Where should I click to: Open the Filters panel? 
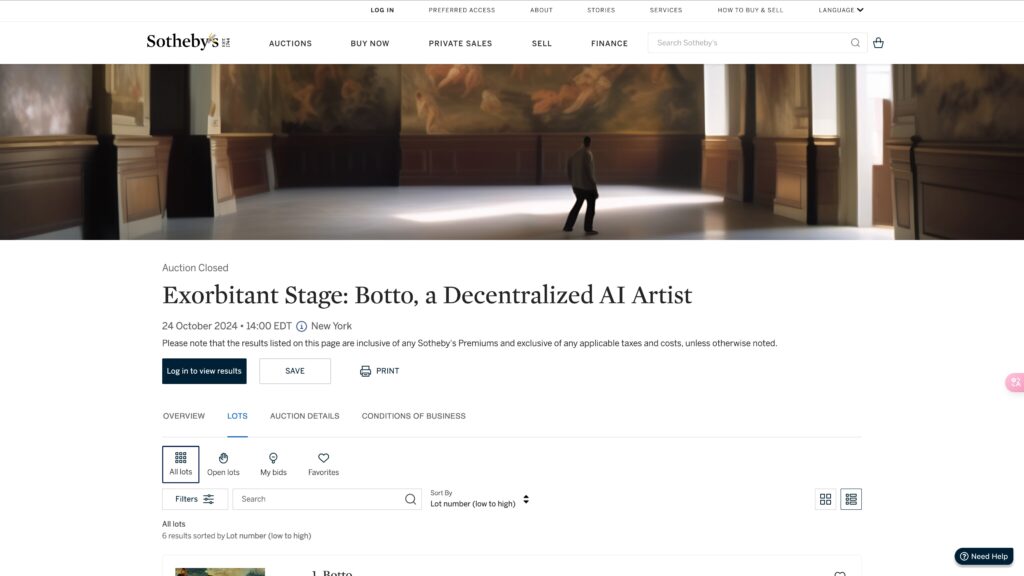[195, 499]
